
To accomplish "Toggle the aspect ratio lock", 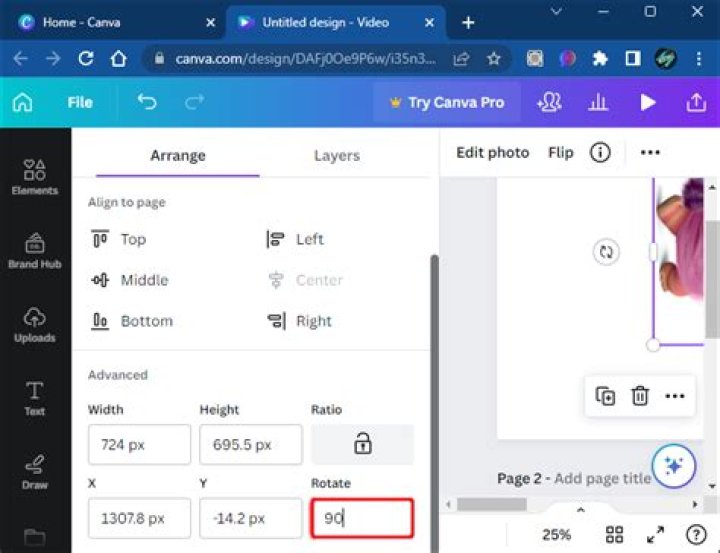I will pyautogui.click(x=362, y=444).
